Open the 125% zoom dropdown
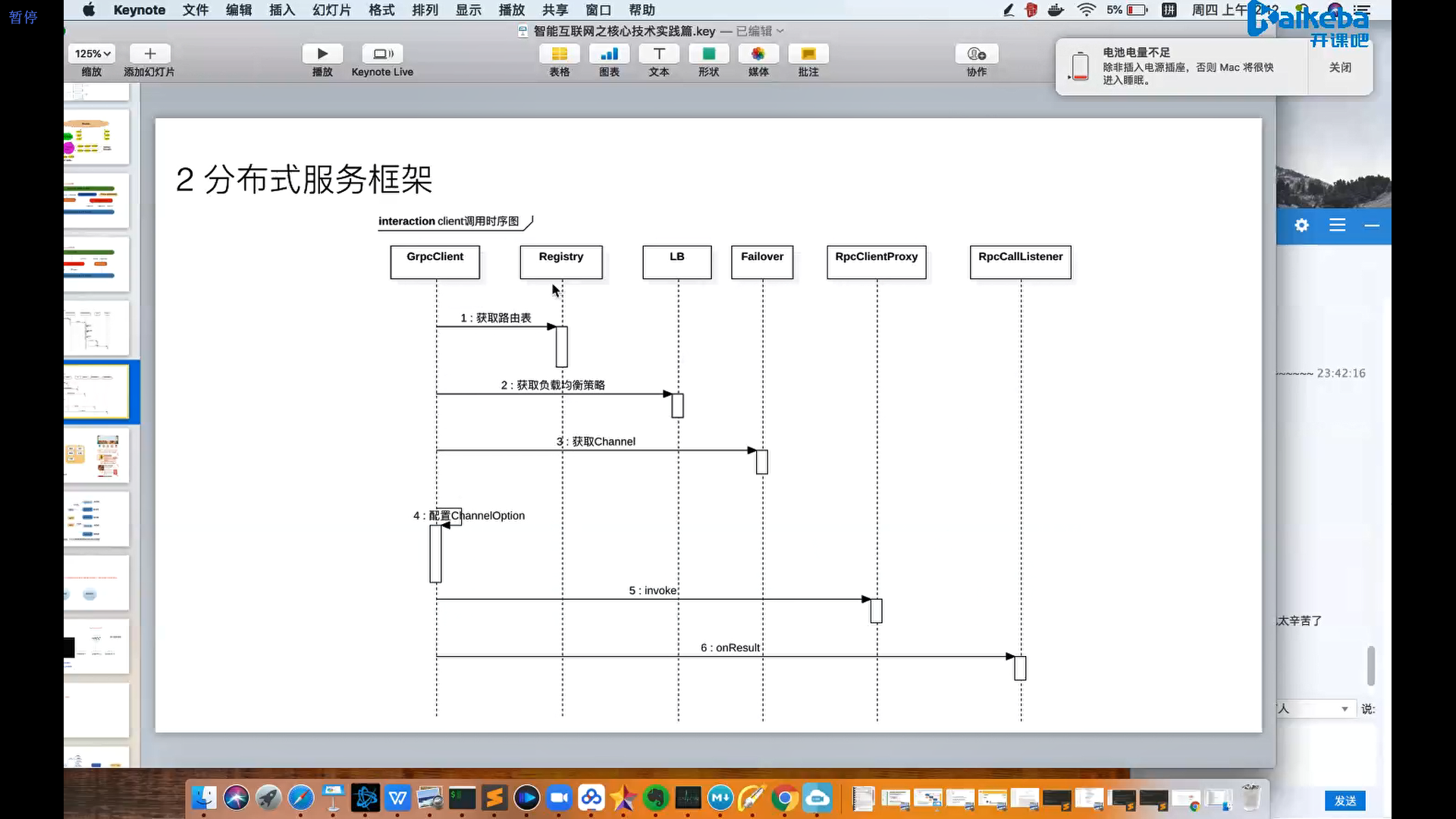This screenshot has width=1456, height=819. [x=93, y=54]
